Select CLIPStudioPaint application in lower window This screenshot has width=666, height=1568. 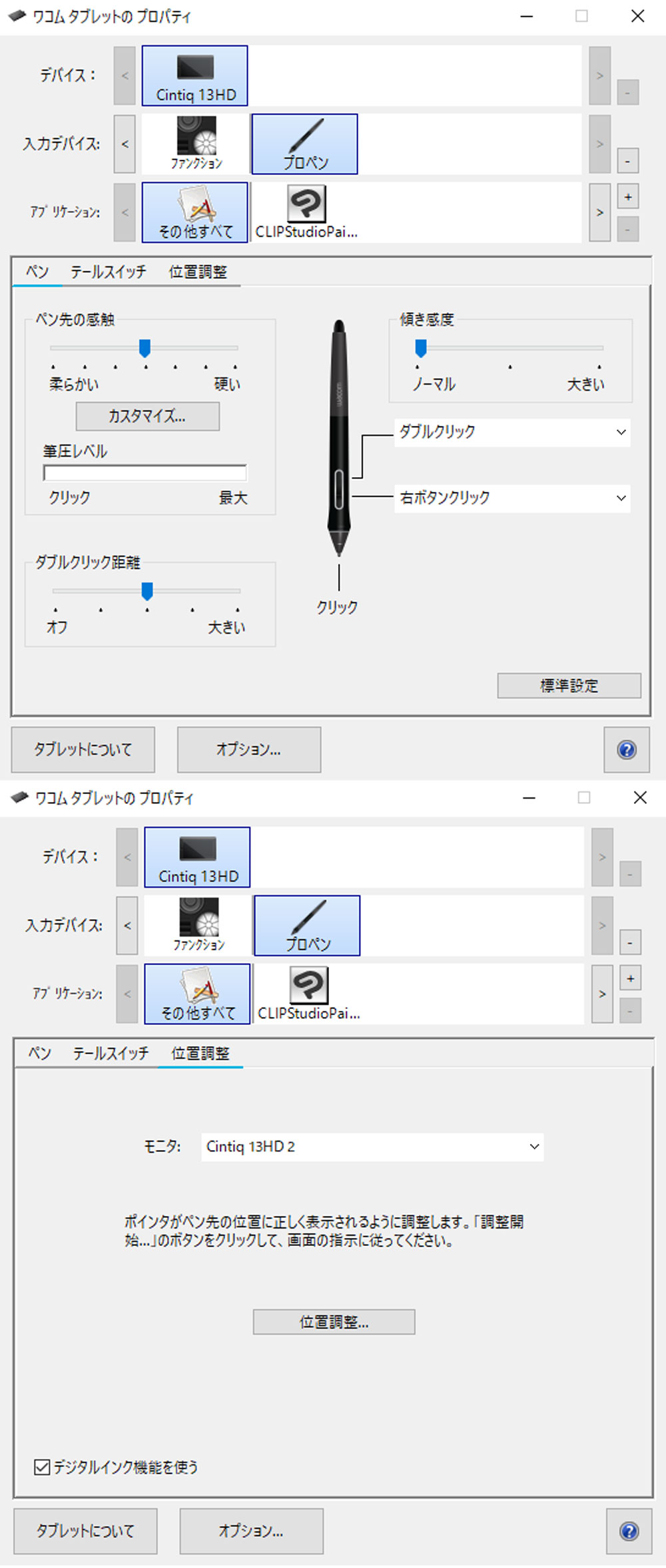click(309, 994)
